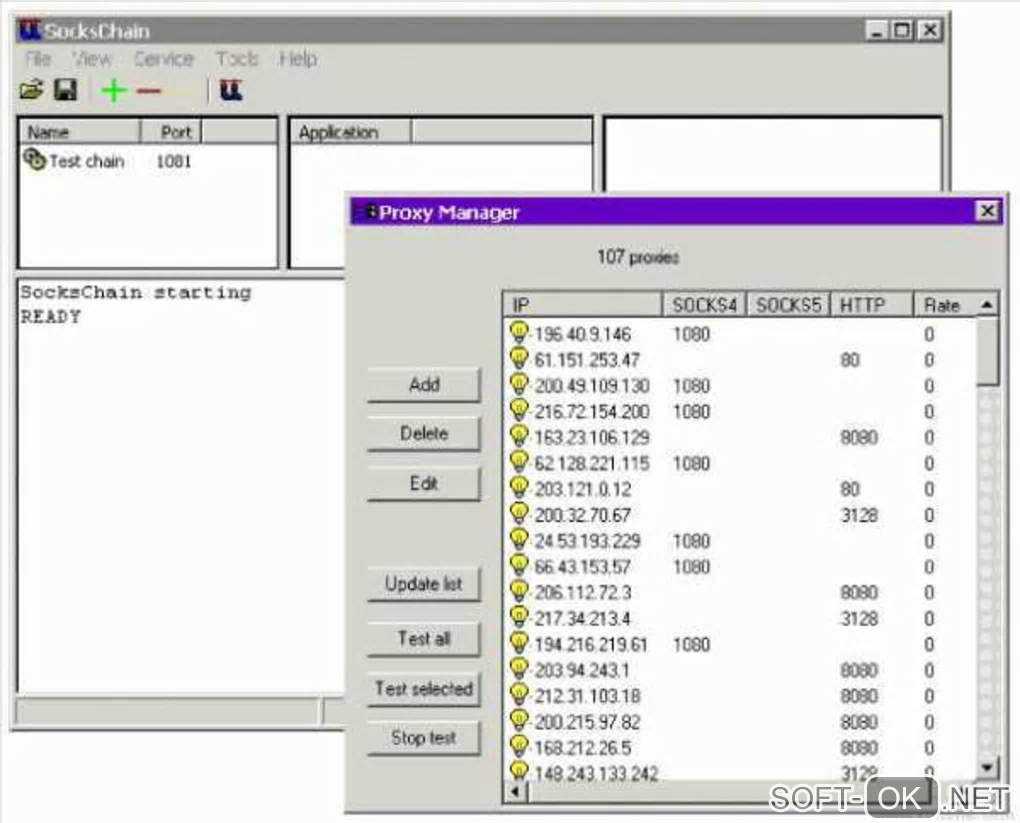This screenshot has width=1020, height=823.
Task: Click the Delete proxy button
Action: (x=424, y=433)
